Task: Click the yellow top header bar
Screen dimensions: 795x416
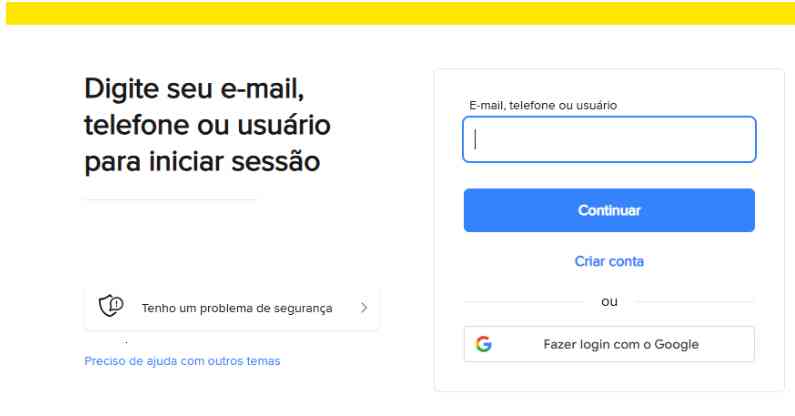Action: (x=397, y=12)
